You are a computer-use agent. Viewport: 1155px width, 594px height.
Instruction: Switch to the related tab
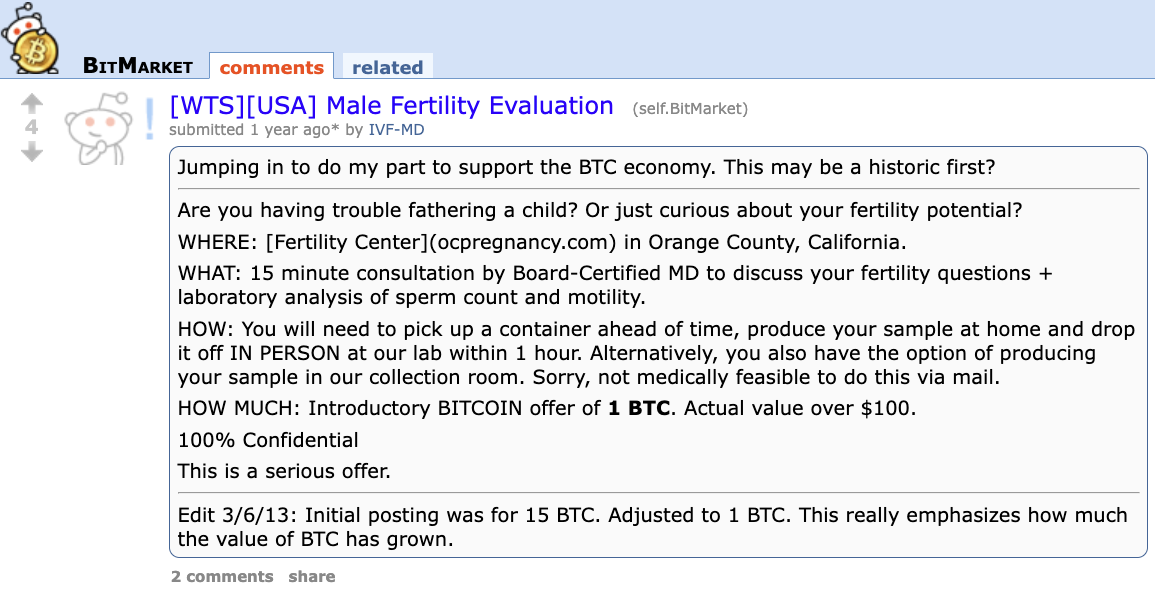click(387, 67)
